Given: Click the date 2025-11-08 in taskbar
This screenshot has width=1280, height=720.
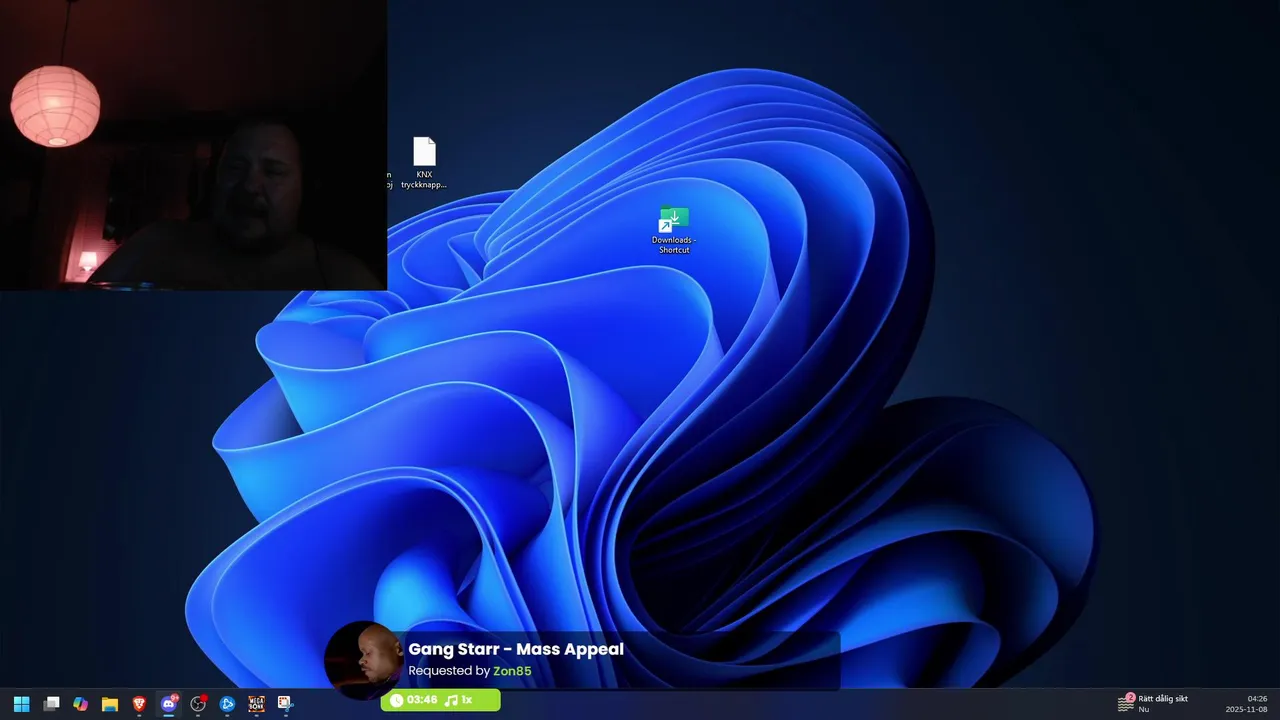Looking at the screenshot, I should point(1247,709).
